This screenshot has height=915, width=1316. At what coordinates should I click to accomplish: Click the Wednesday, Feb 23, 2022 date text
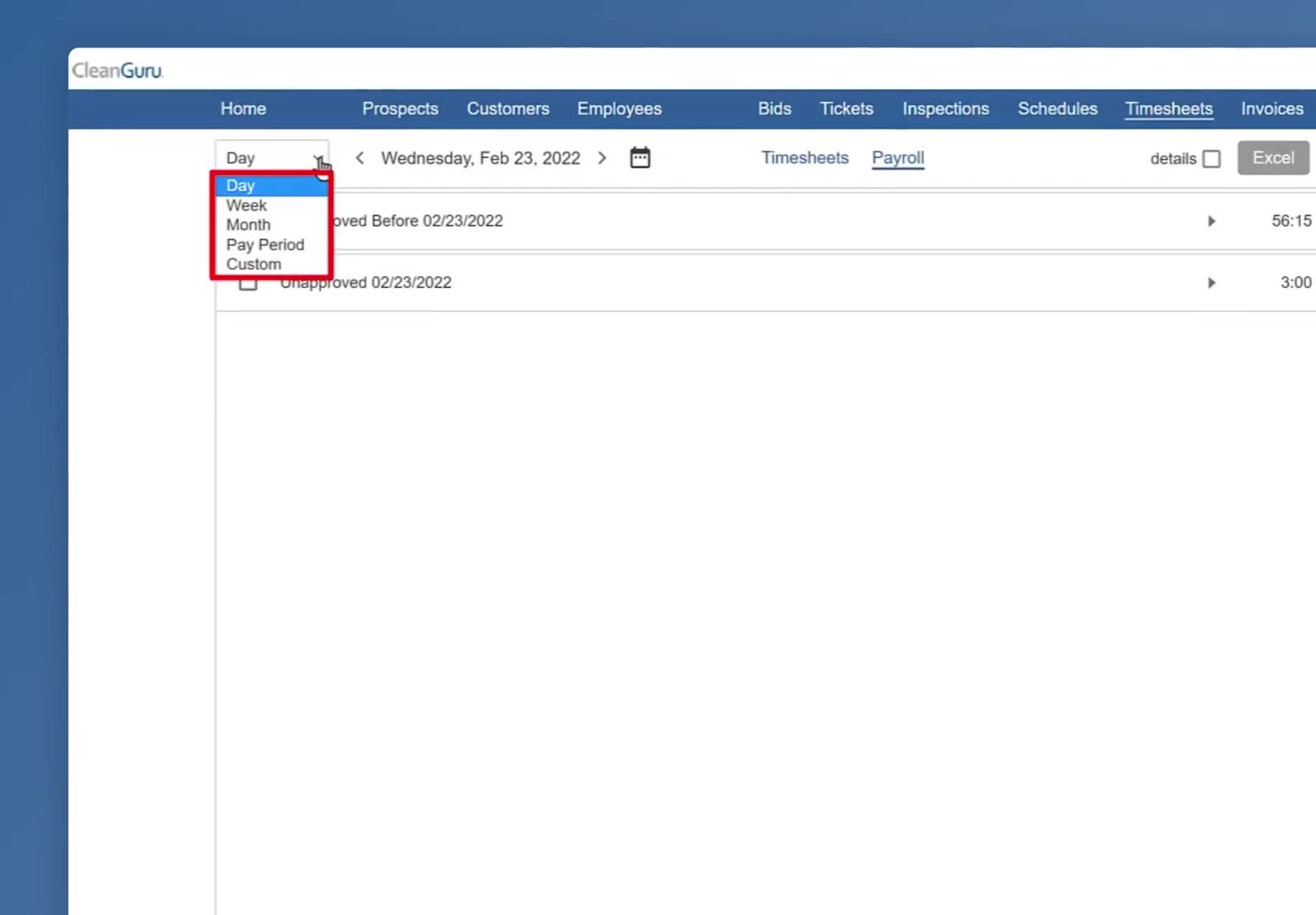tap(480, 158)
